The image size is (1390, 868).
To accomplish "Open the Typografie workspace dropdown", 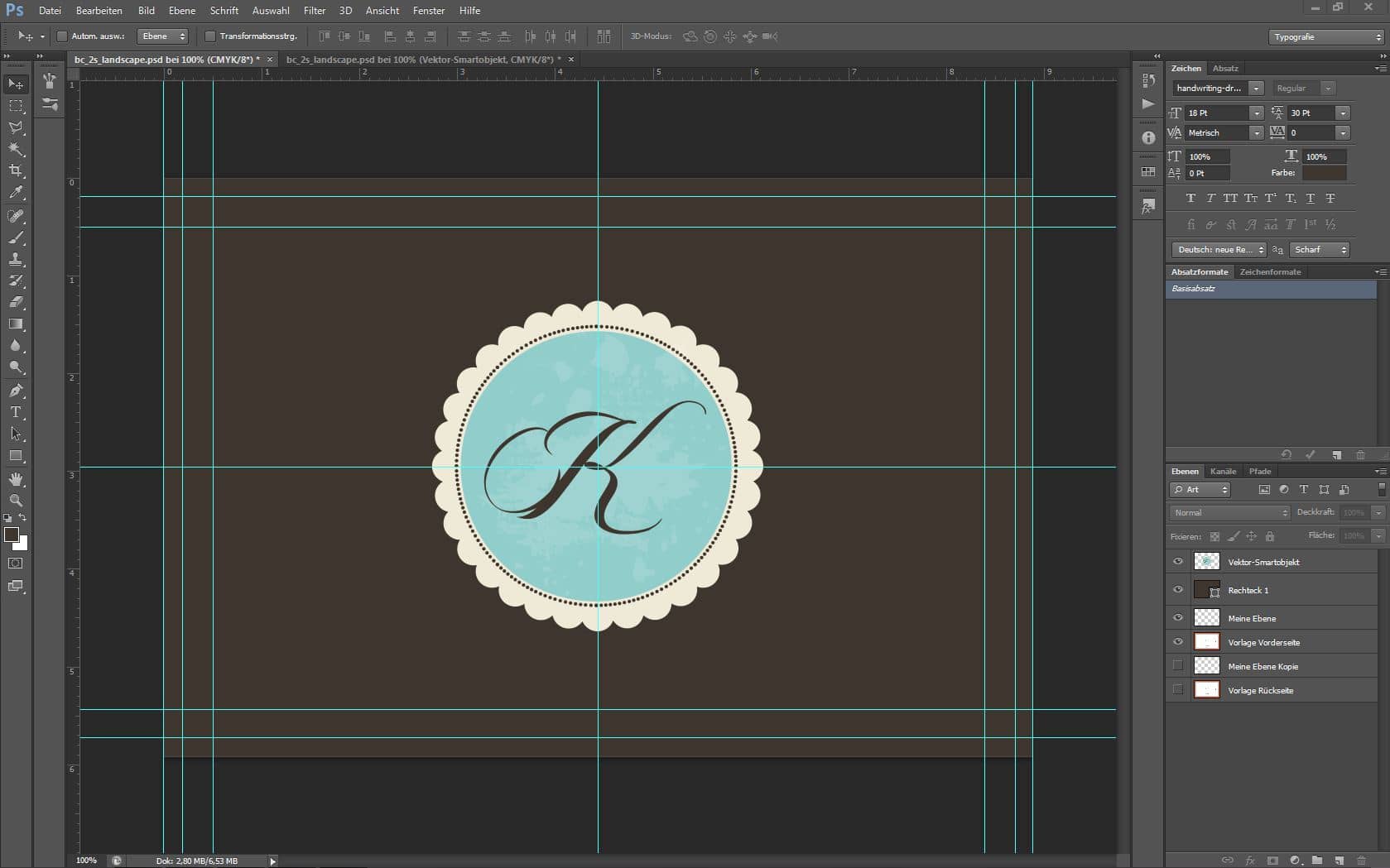I will 1325,37.
